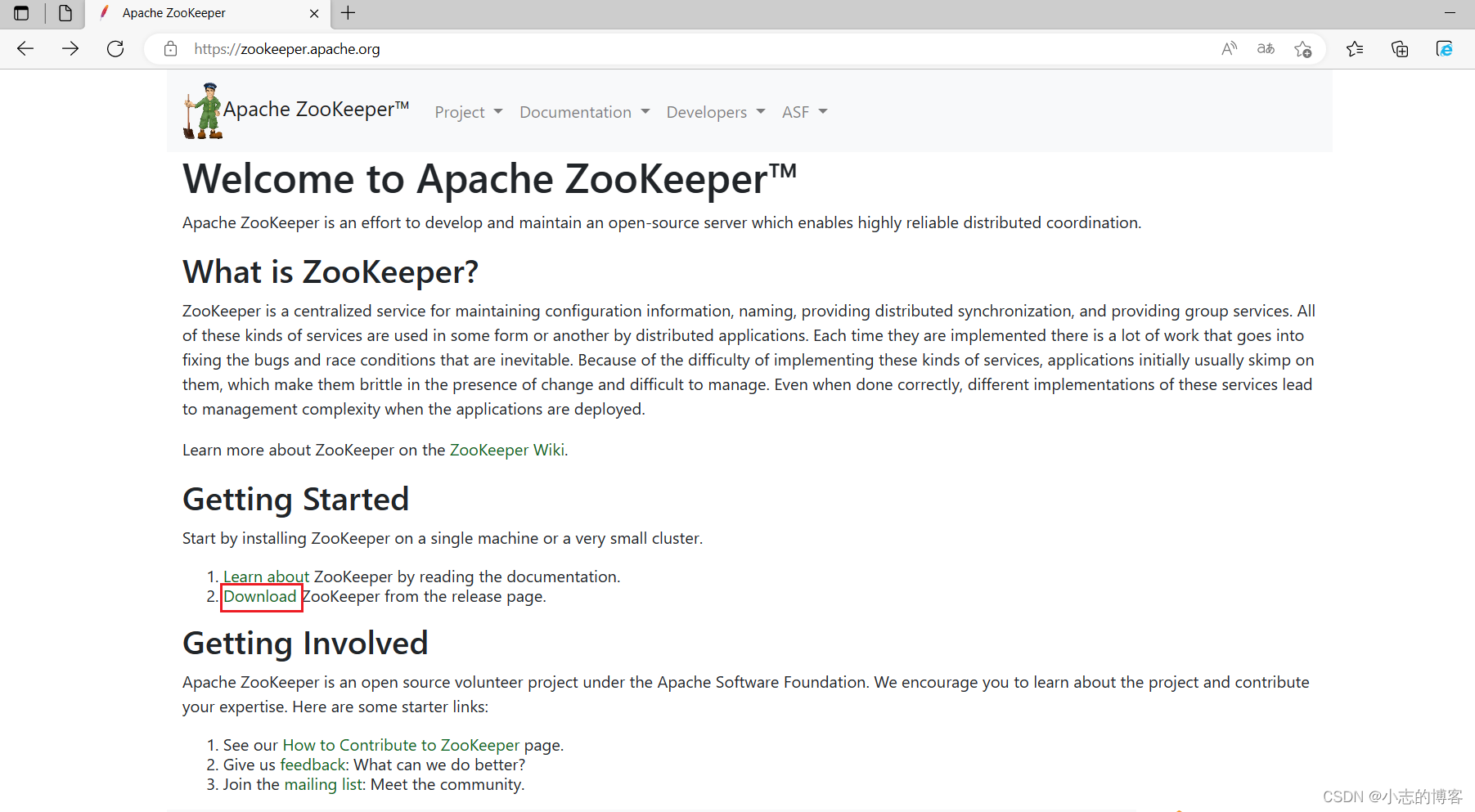Open the Favorites list
The width and height of the screenshot is (1475, 812).
(x=1356, y=48)
